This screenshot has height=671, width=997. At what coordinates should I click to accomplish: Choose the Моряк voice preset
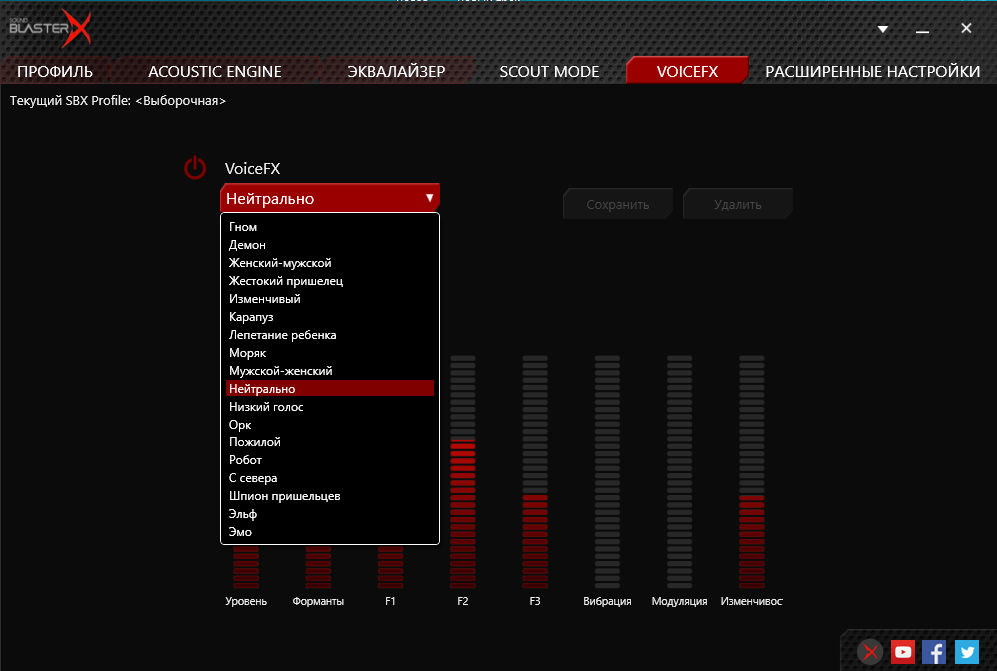[330, 353]
